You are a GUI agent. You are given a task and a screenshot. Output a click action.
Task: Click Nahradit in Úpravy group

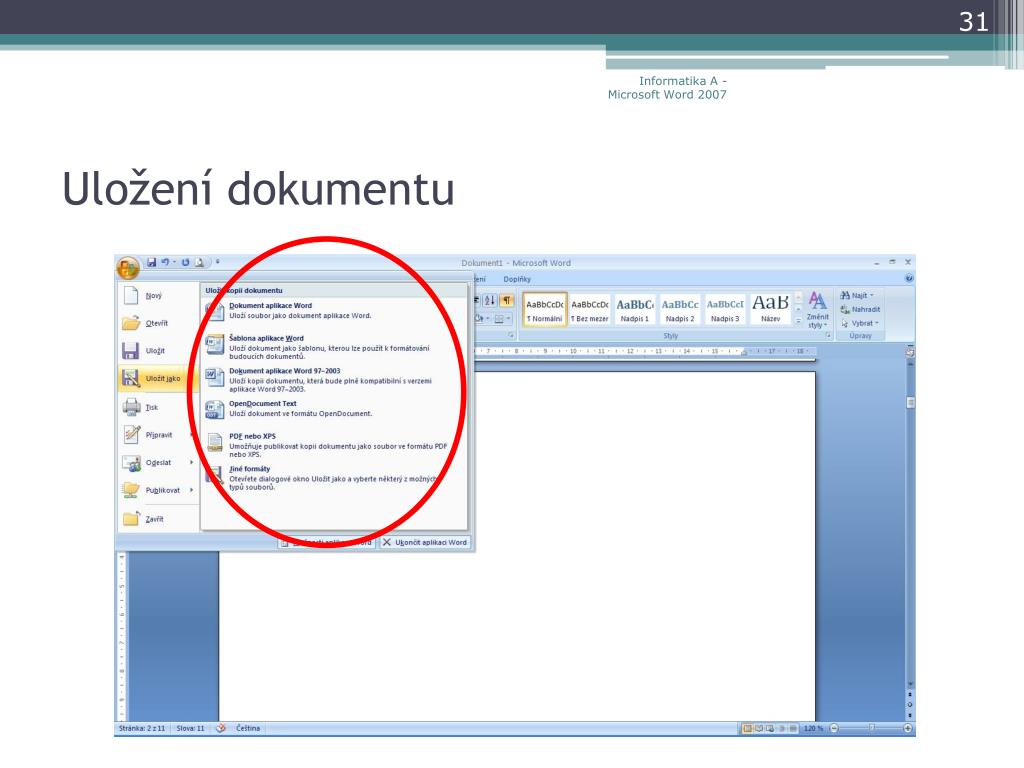pyautogui.click(x=861, y=310)
